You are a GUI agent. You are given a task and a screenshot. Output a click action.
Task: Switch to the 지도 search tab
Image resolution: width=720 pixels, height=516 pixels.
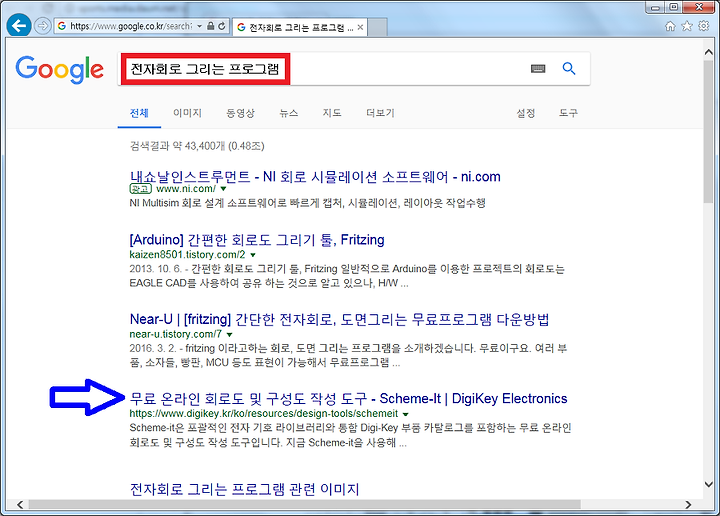[x=332, y=113]
